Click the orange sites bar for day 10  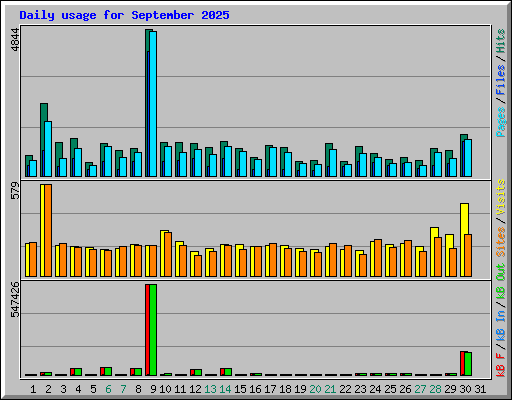pyautogui.click(x=168, y=255)
